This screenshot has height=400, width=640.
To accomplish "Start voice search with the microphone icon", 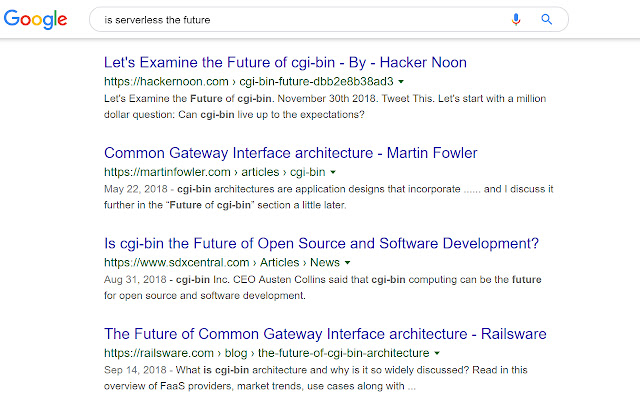I will point(516,19).
